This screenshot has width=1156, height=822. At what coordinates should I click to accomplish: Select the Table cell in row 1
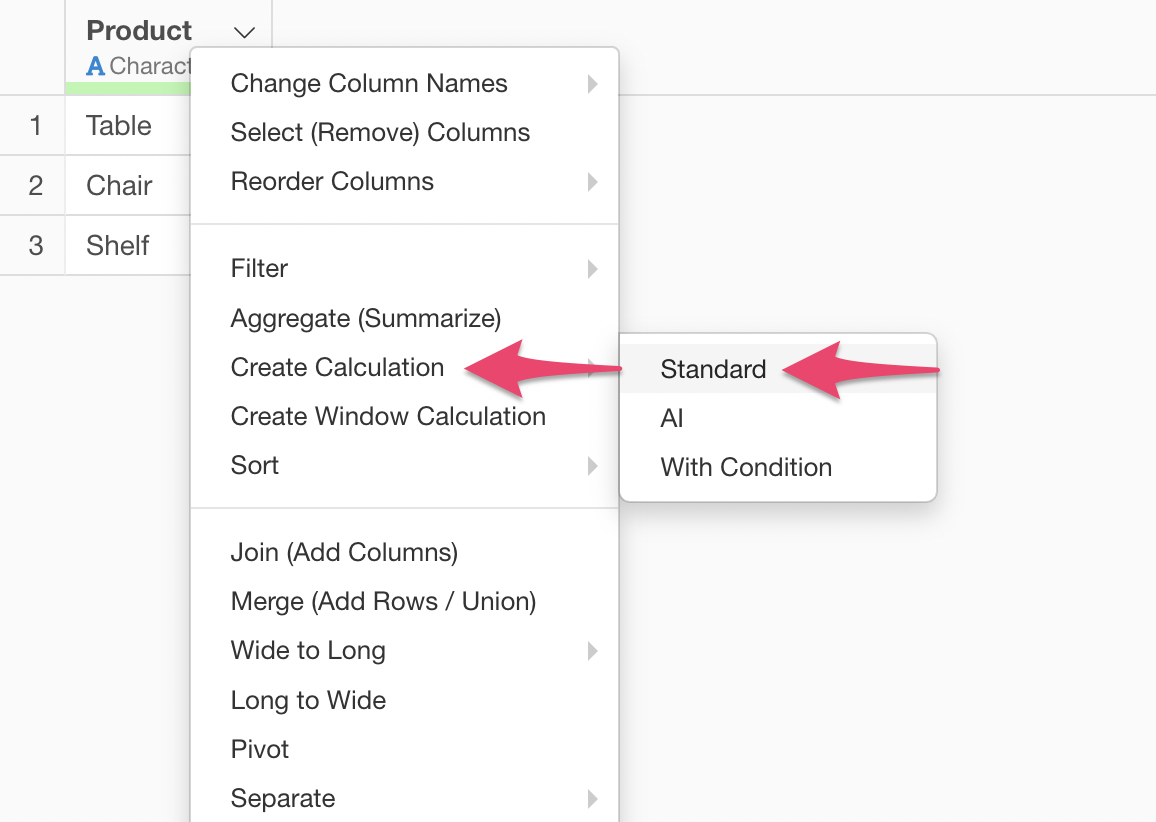tap(119, 126)
